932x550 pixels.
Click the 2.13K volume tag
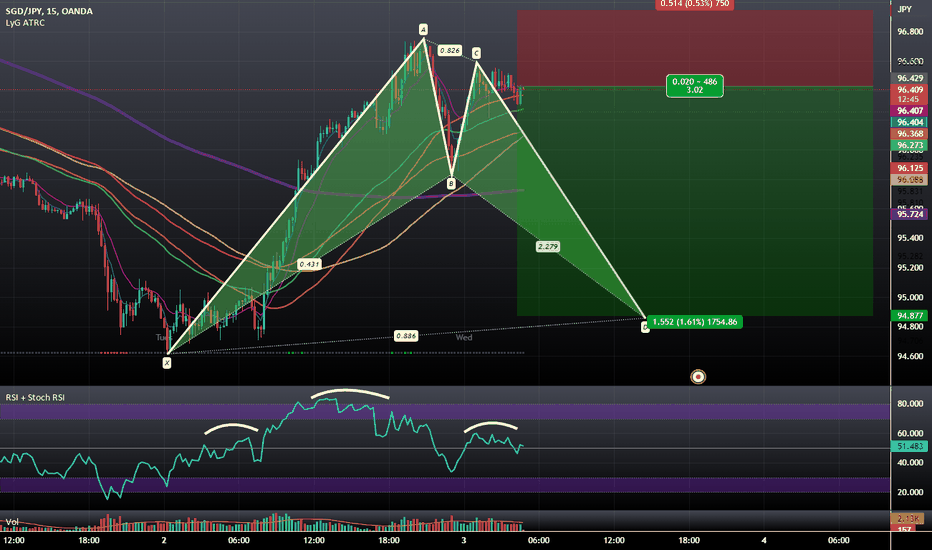pos(910,518)
